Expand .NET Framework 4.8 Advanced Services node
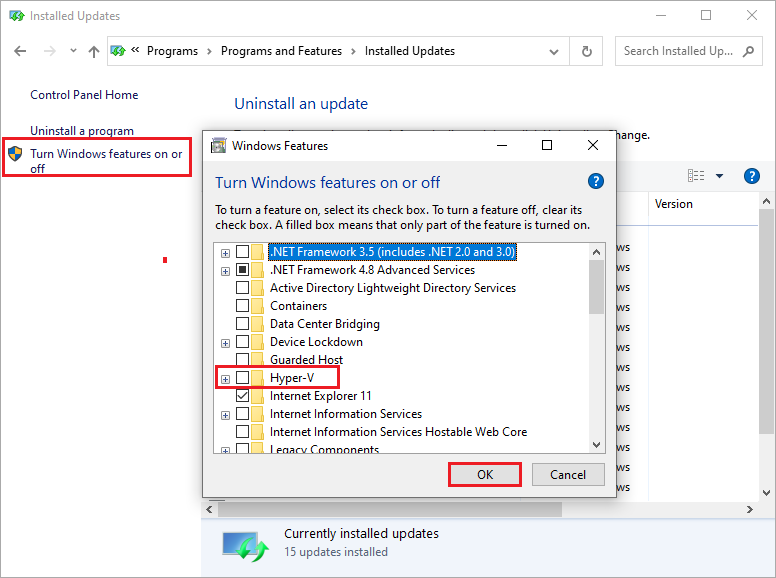 tap(226, 271)
